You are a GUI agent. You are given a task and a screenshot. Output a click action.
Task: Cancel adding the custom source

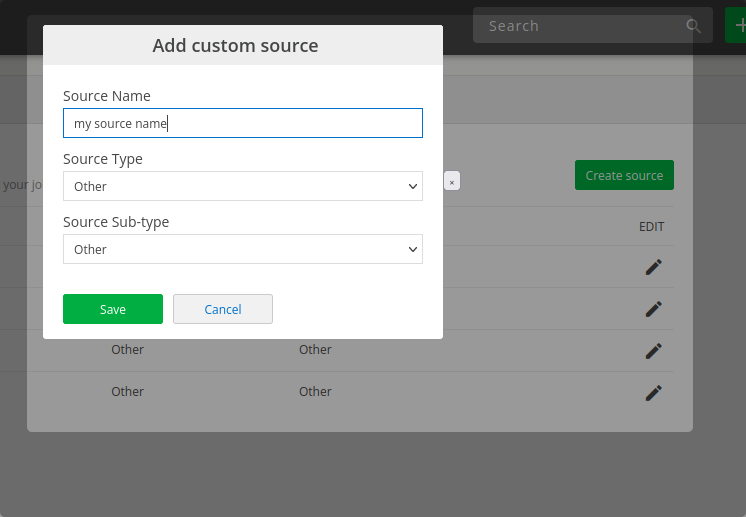tap(223, 309)
